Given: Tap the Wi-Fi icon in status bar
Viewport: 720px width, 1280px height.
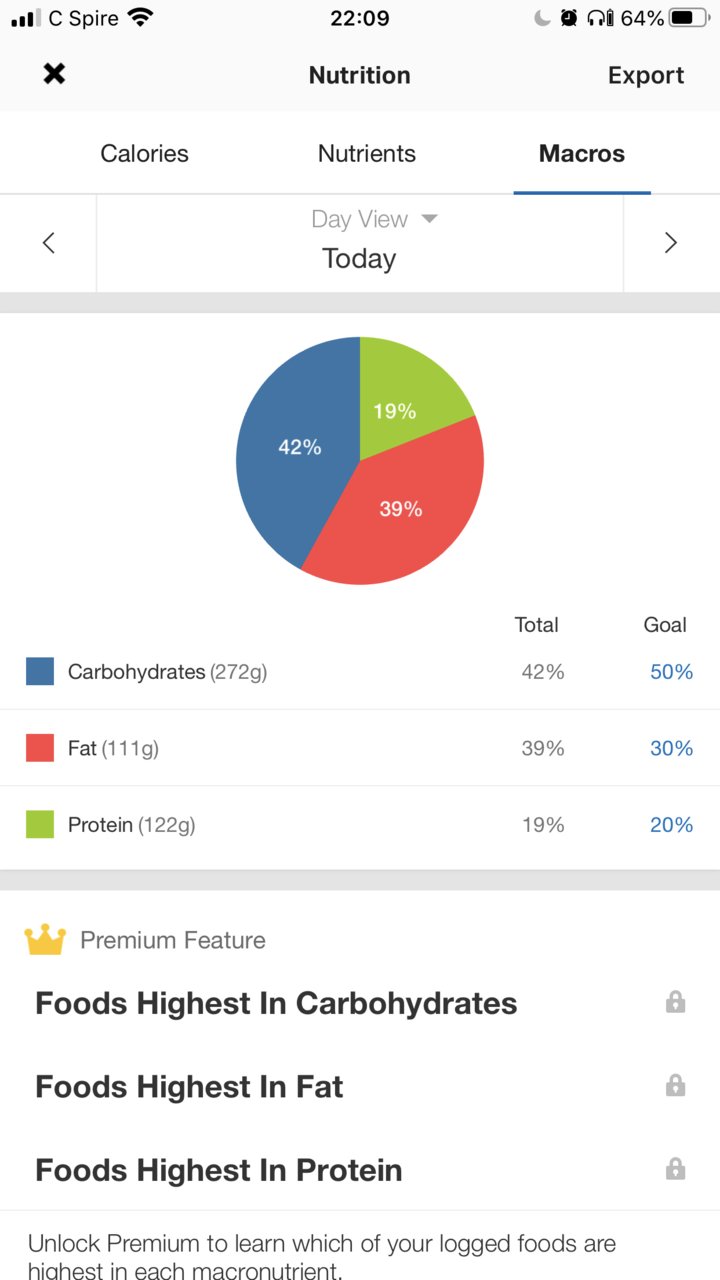Looking at the screenshot, I should point(141,18).
